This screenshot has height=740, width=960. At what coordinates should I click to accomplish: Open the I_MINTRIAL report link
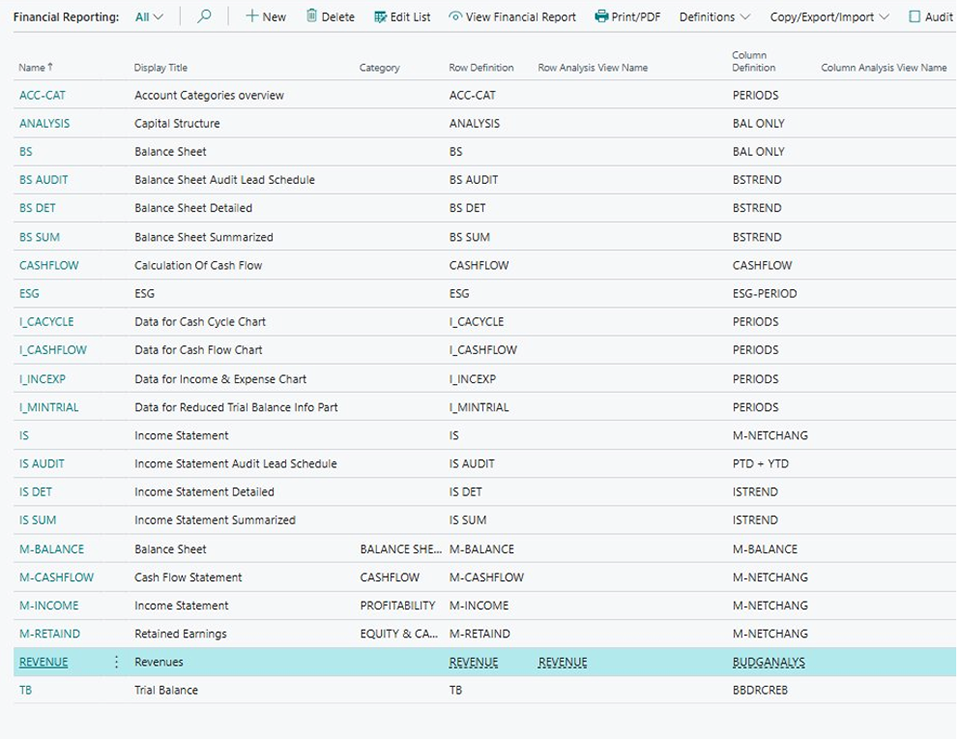click(x=49, y=408)
